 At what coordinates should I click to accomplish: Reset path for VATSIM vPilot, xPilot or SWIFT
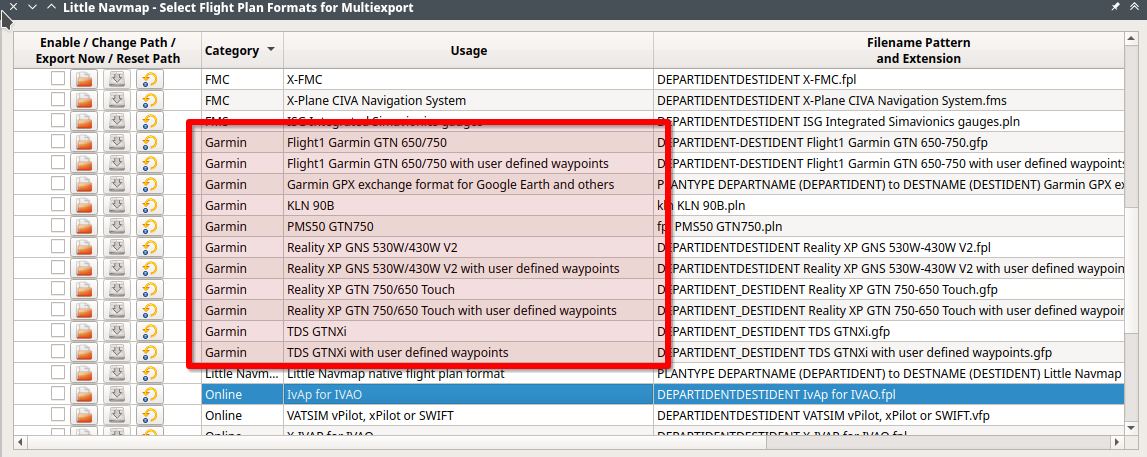point(149,415)
